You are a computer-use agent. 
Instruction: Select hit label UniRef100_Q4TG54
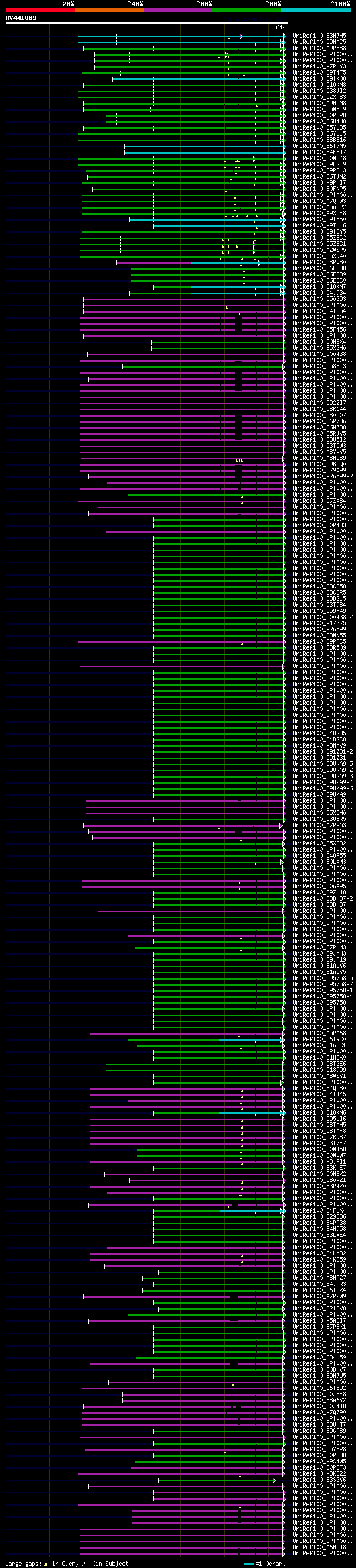point(319,311)
